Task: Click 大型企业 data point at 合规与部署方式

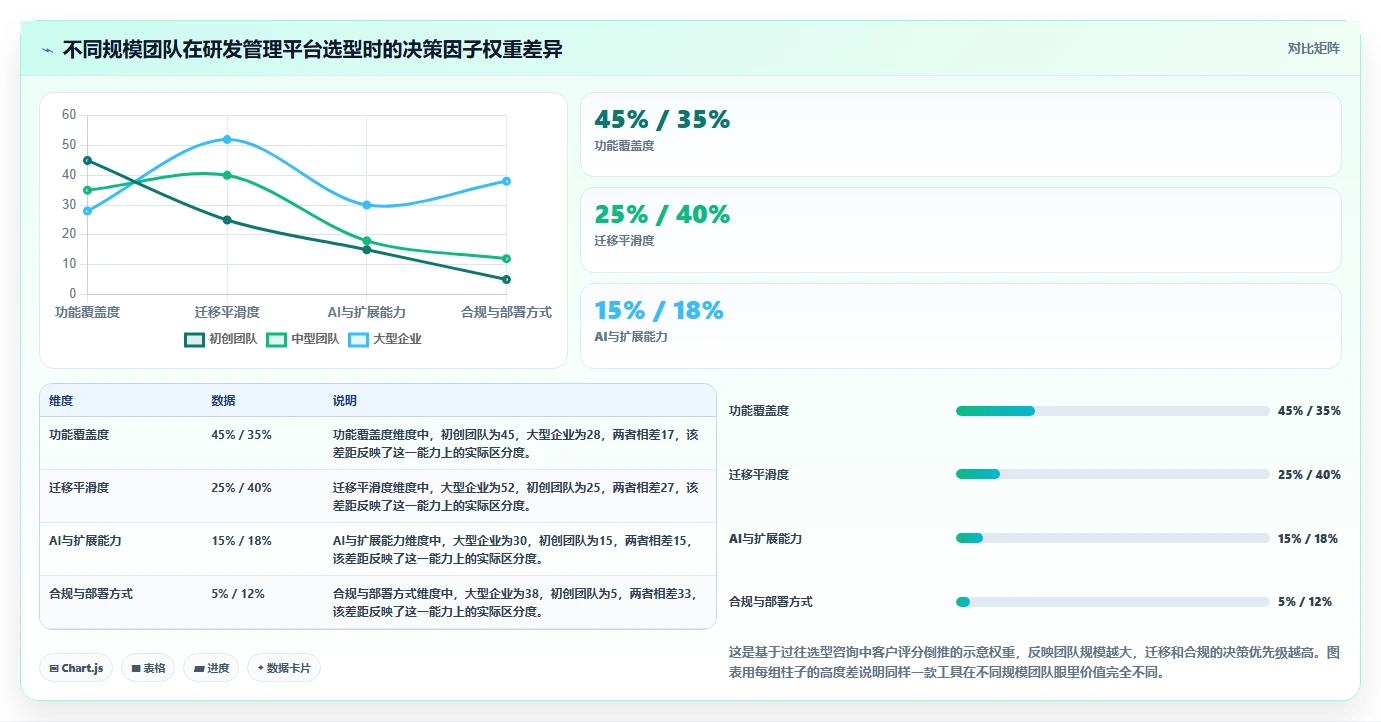Action: click(x=506, y=181)
